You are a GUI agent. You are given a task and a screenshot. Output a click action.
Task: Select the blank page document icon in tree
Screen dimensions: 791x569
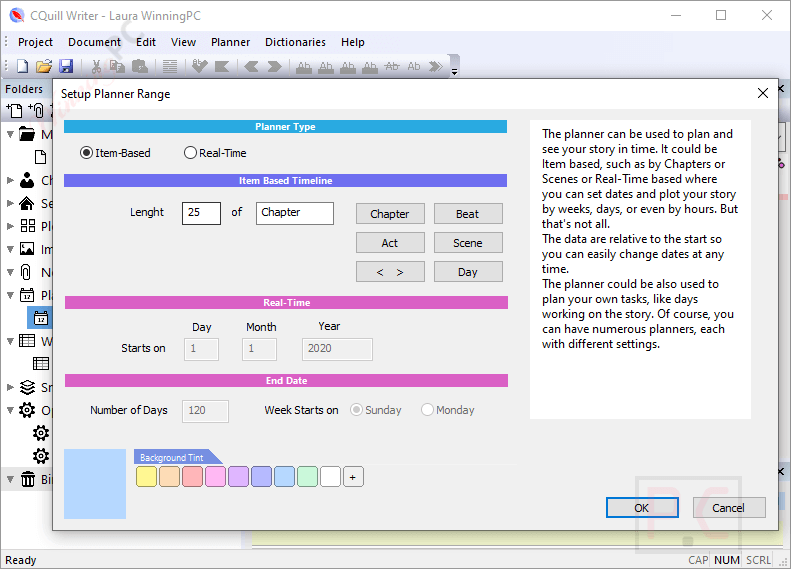[41, 157]
